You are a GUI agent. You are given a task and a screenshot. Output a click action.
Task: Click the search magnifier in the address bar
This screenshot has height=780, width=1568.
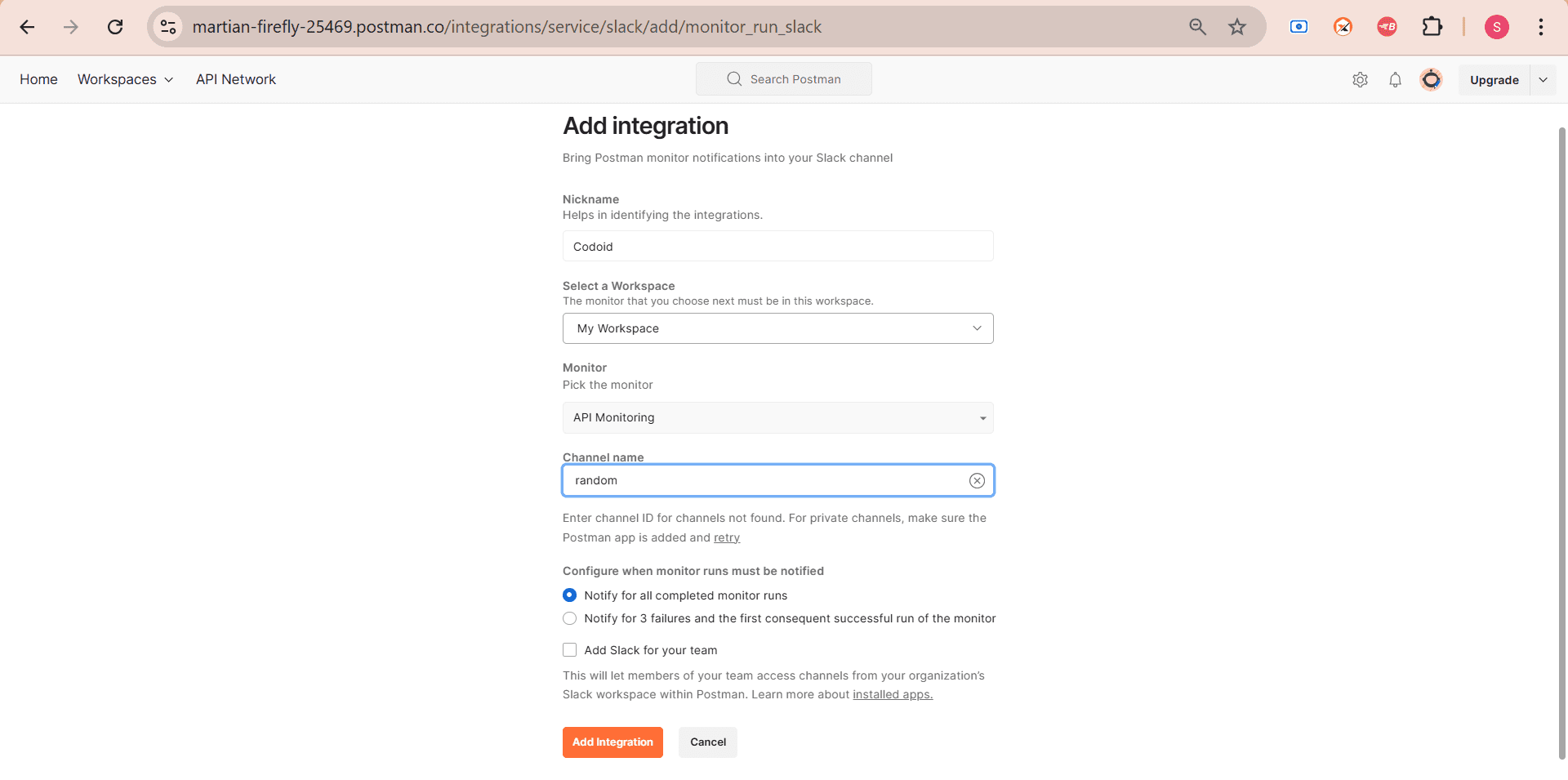1197,27
